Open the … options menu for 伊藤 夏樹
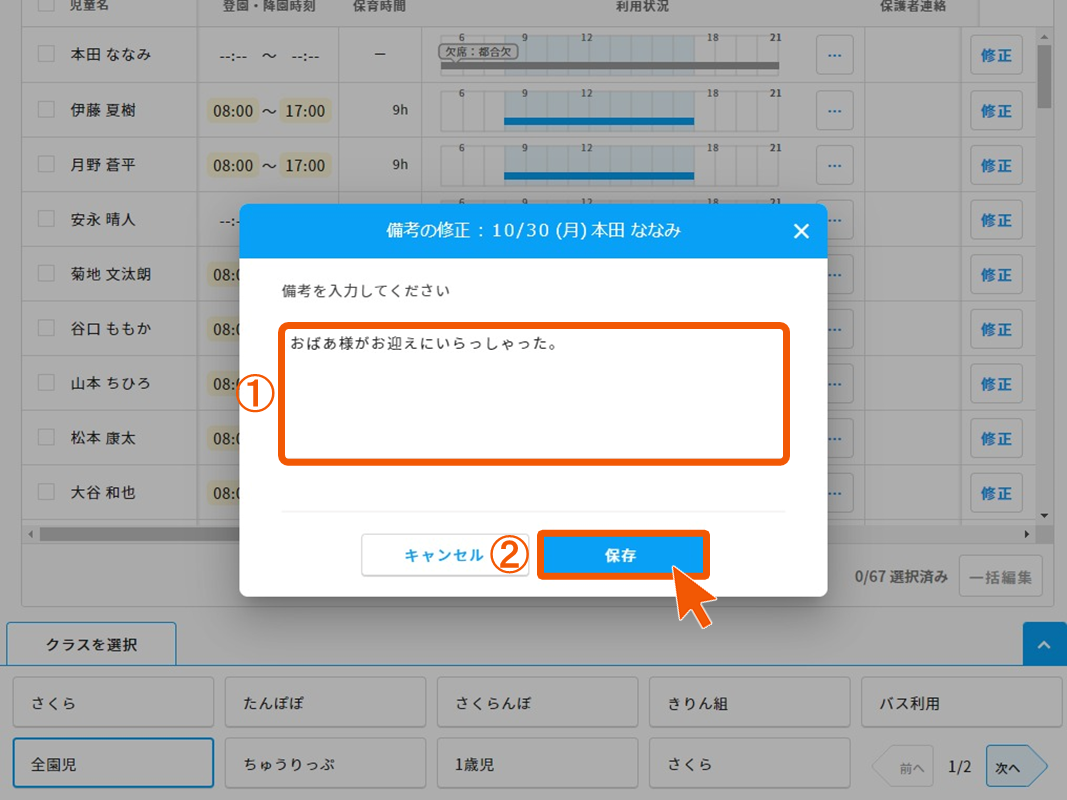 (835, 110)
